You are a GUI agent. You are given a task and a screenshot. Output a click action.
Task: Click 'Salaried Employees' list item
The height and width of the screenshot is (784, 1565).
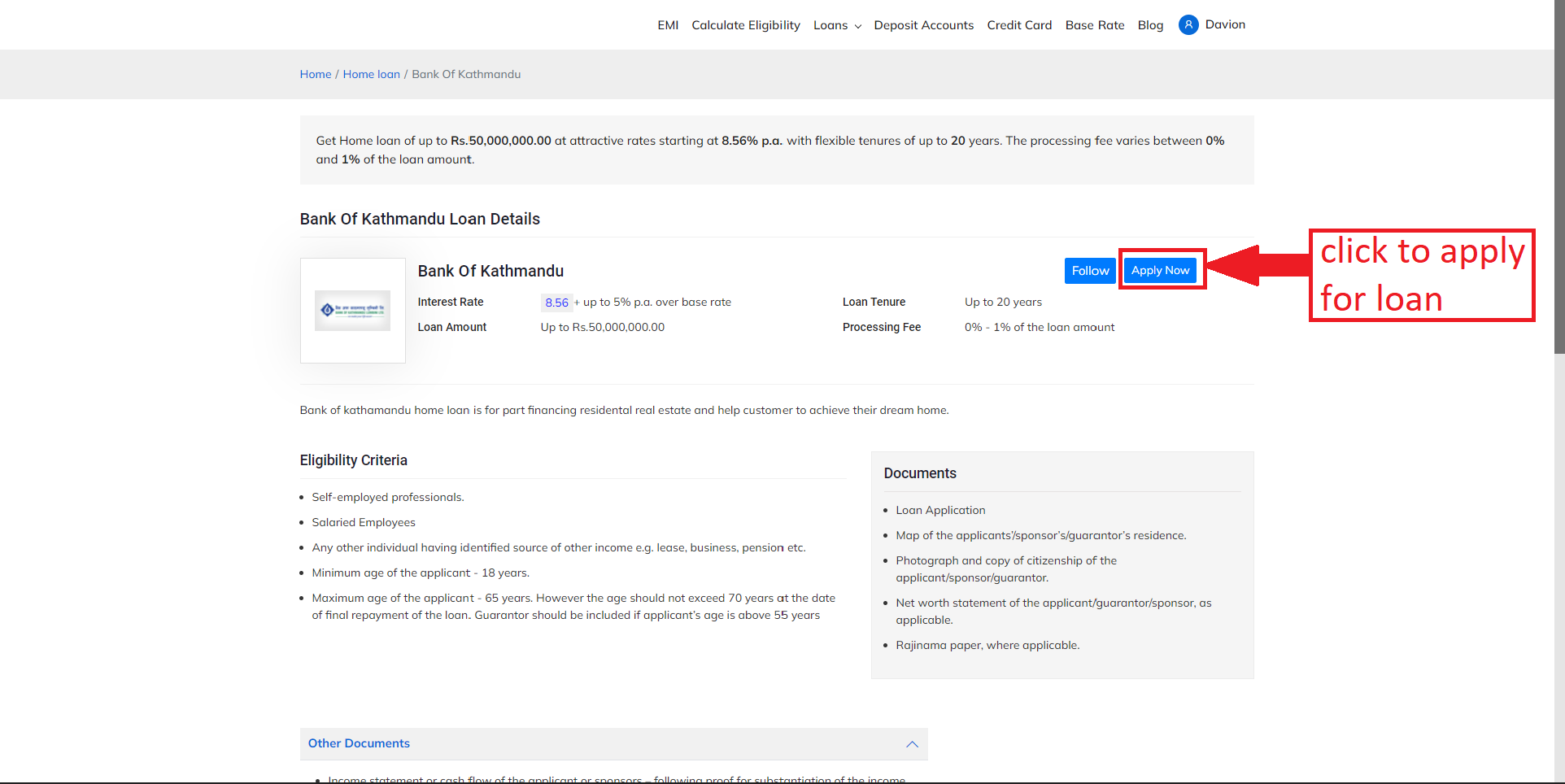(x=364, y=522)
